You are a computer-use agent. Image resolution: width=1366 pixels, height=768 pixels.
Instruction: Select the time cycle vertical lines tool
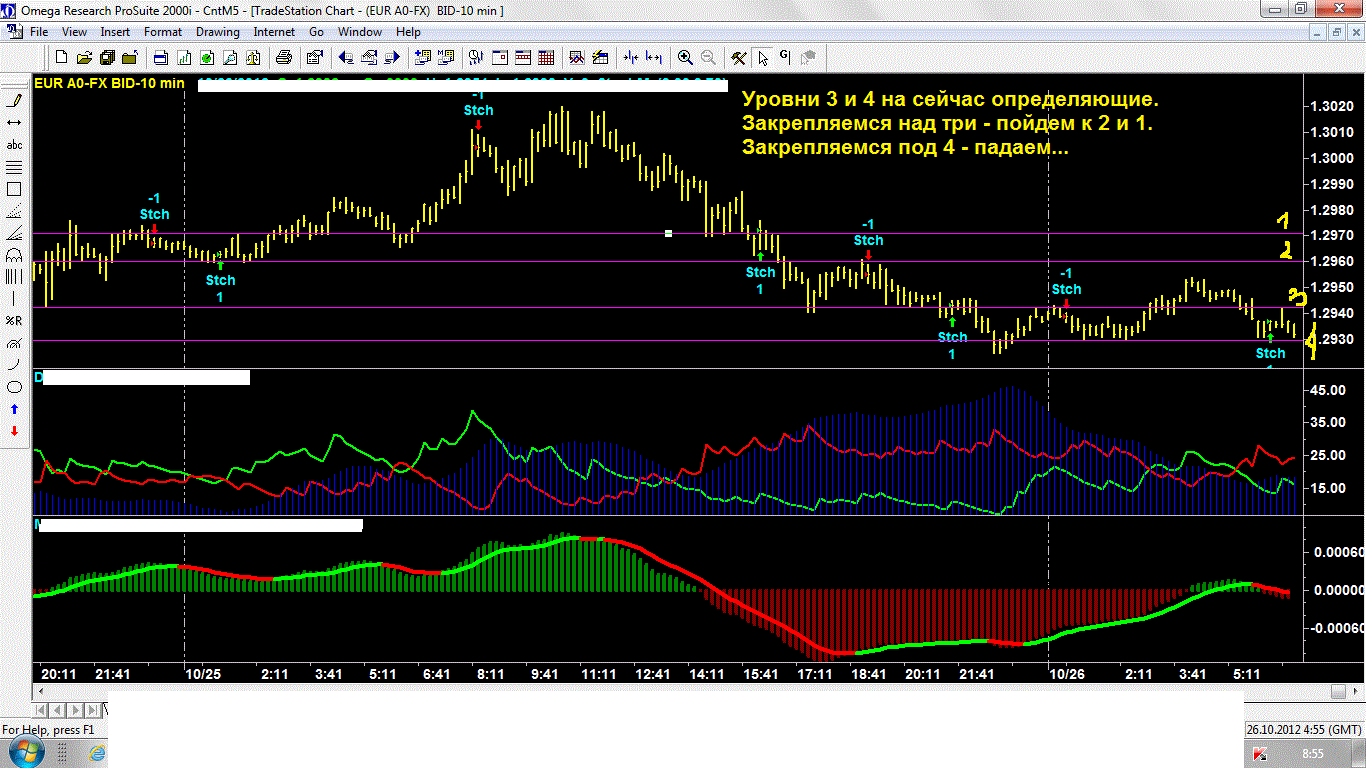(14, 276)
